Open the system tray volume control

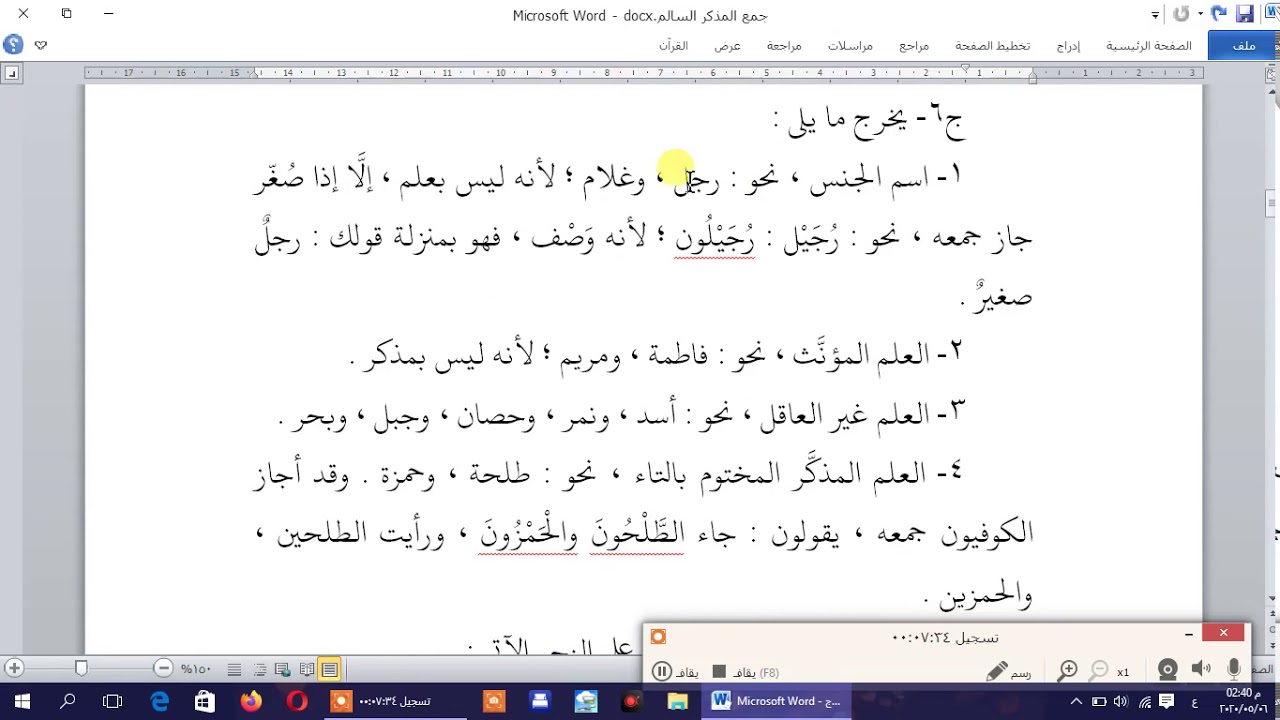1121,702
